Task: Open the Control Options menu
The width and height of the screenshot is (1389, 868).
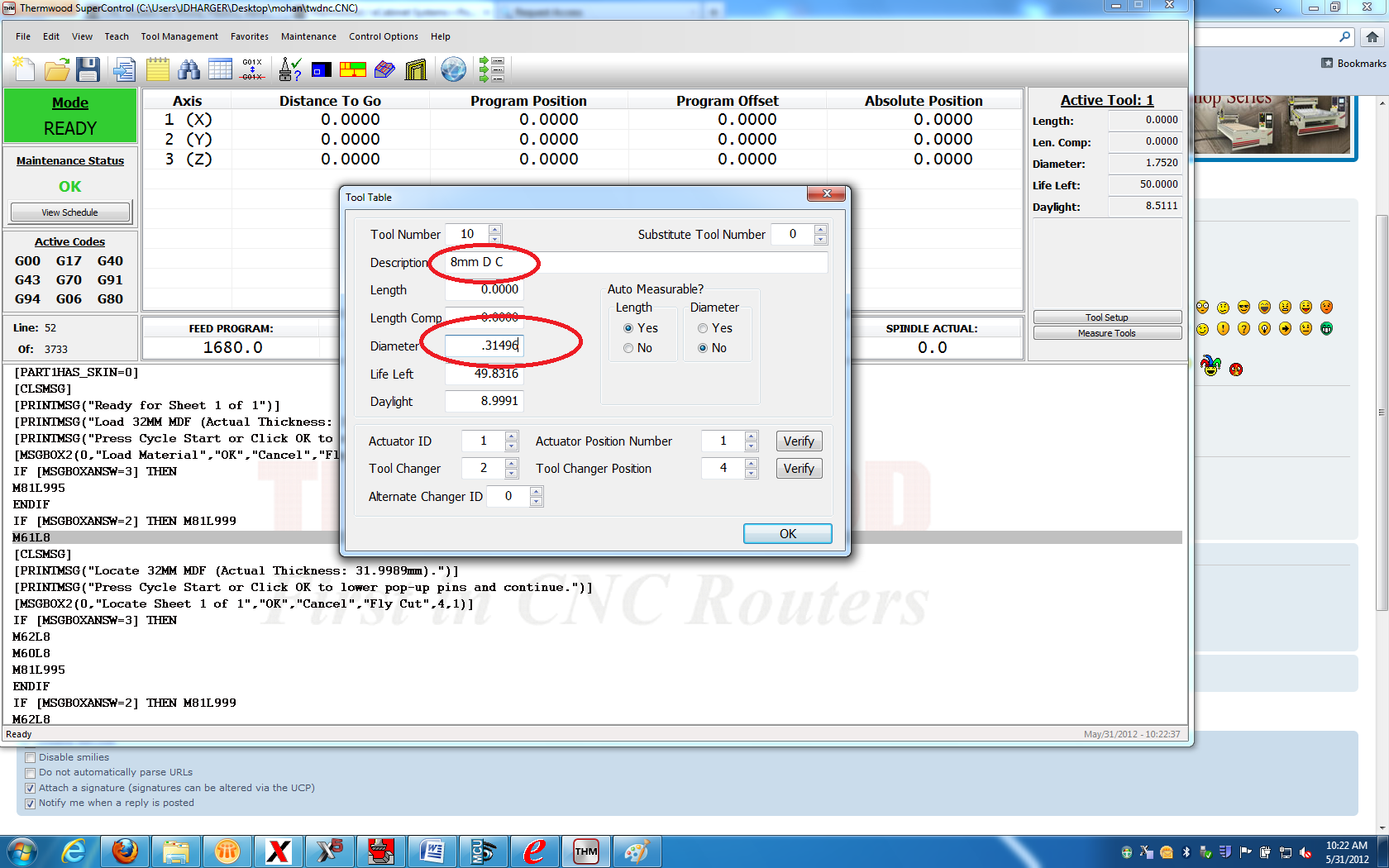Action: pos(383,36)
